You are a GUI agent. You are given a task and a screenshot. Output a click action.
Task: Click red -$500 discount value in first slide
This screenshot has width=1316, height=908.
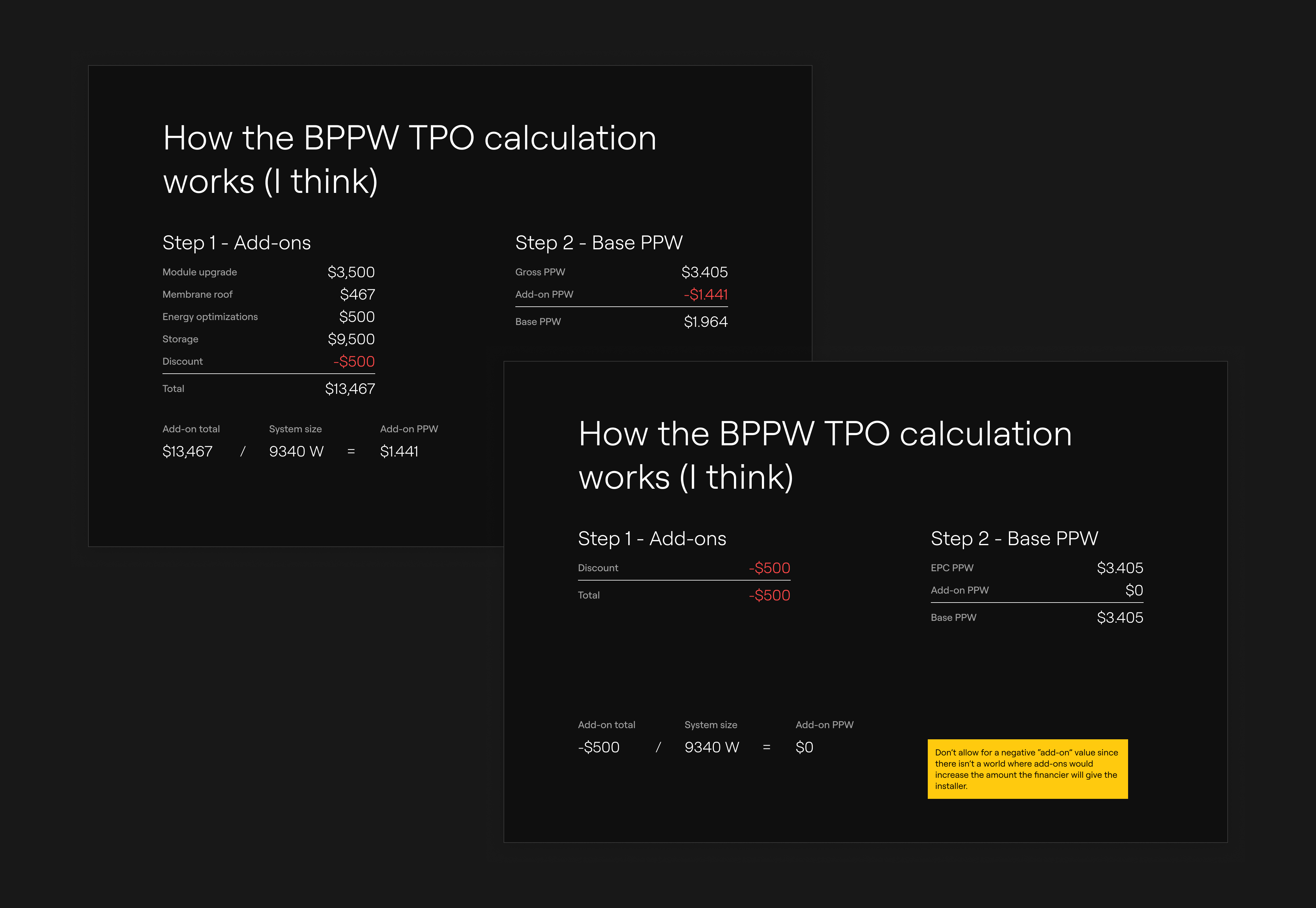point(354,362)
